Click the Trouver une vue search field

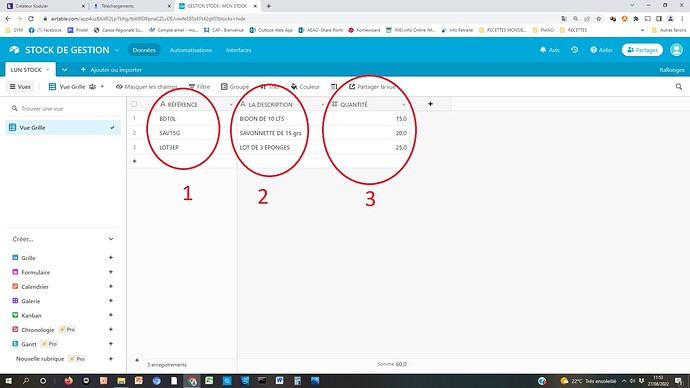[x=64, y=108]
